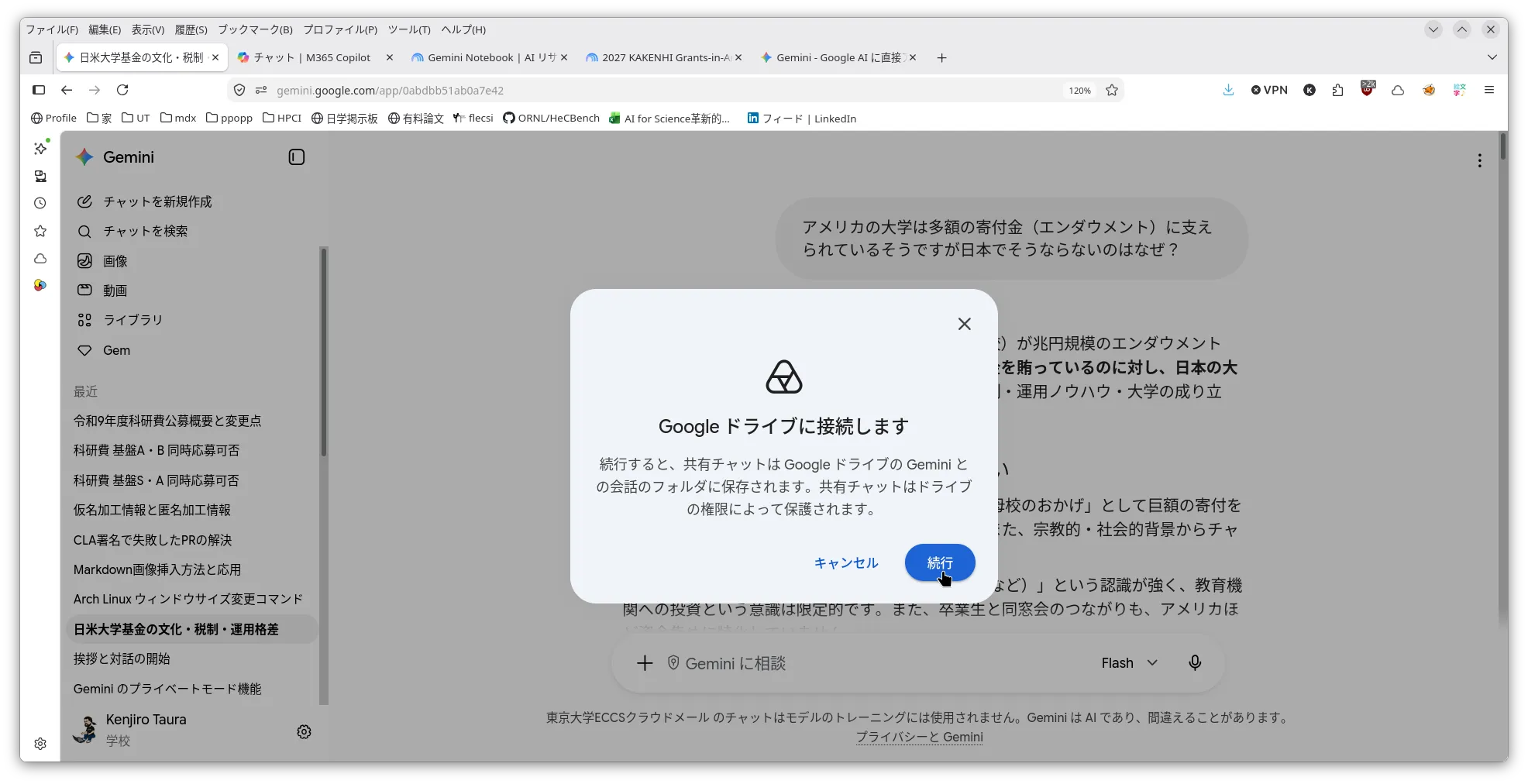Open the extensions puzzle icon
The height and width of the screenshot is (784, 1528).
tap(1337, 90)
